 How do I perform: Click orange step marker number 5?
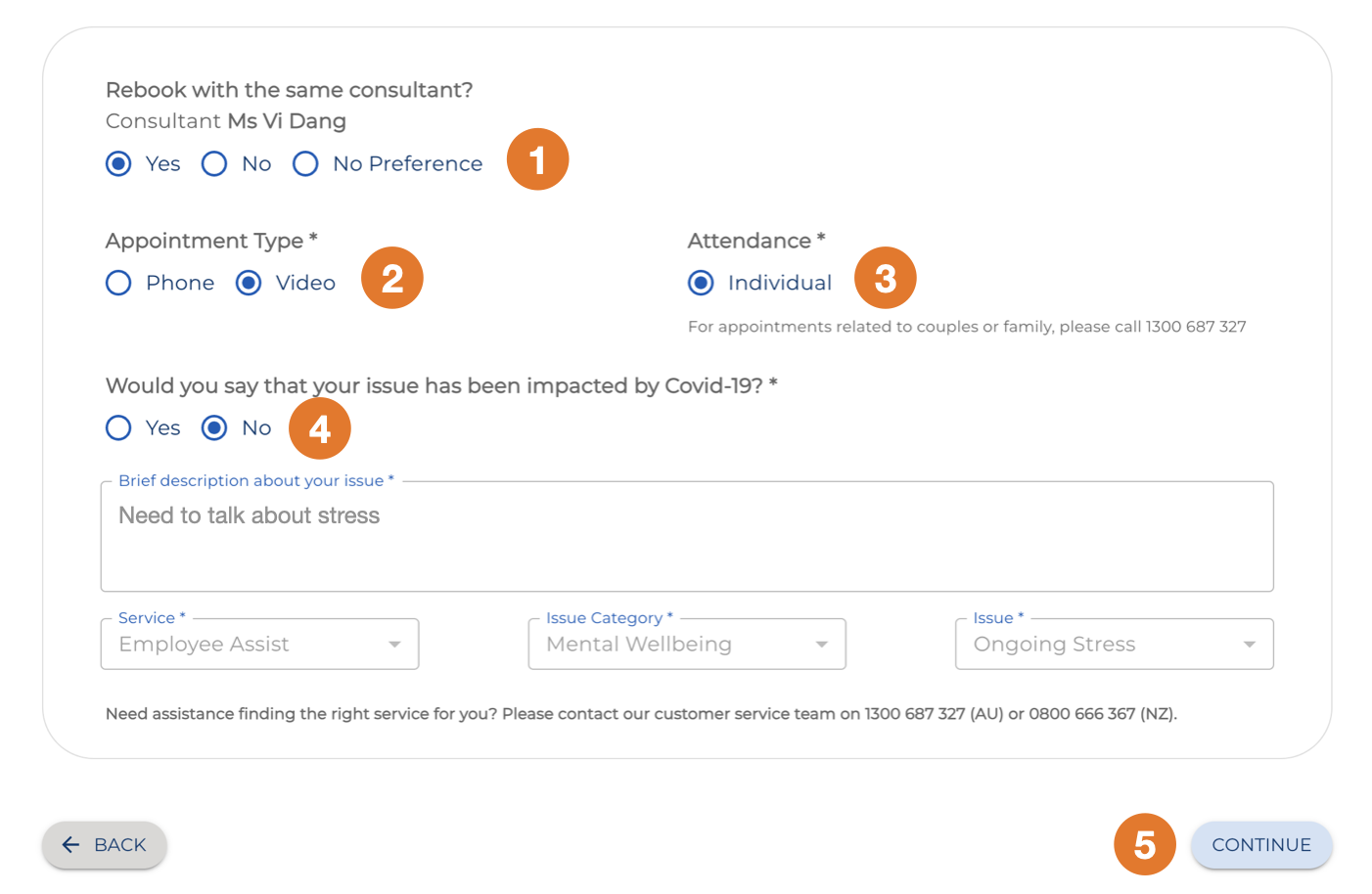tap(1144, 844)
